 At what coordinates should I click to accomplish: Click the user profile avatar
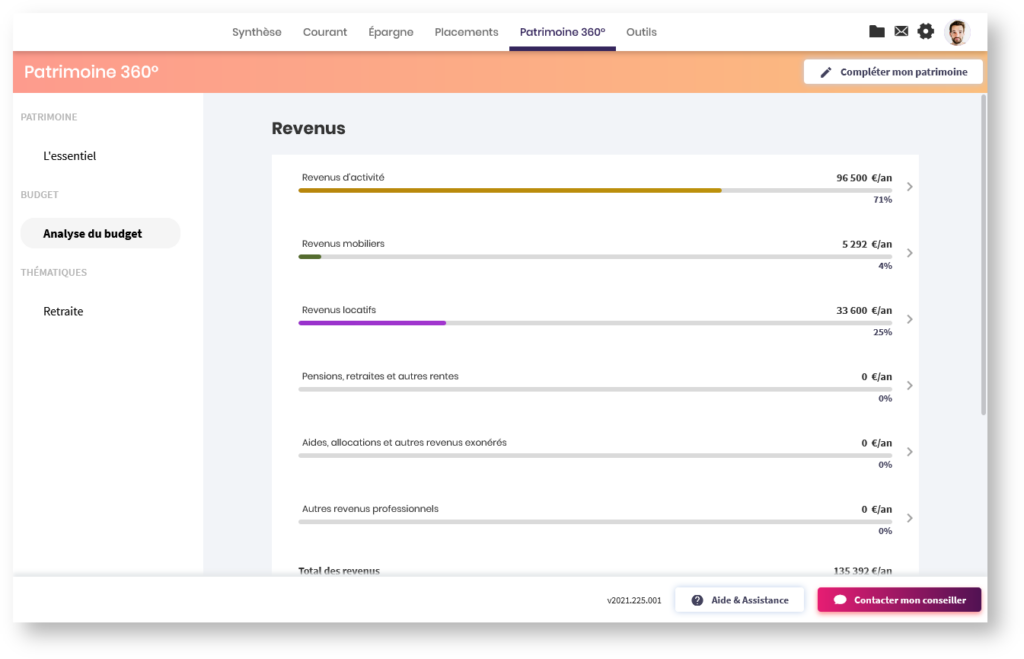(957, 32)
